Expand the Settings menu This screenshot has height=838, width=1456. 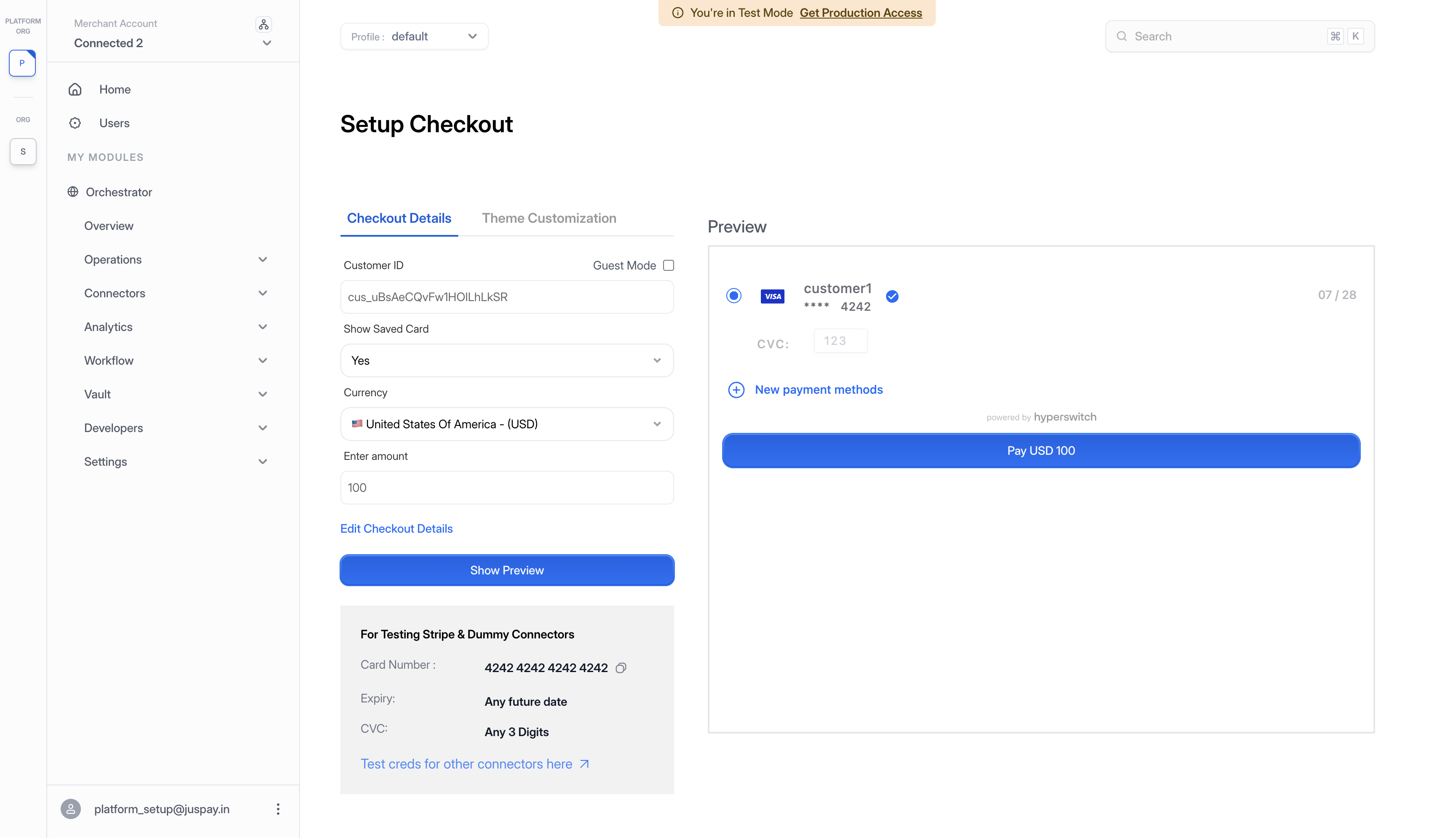click(262, 462)
